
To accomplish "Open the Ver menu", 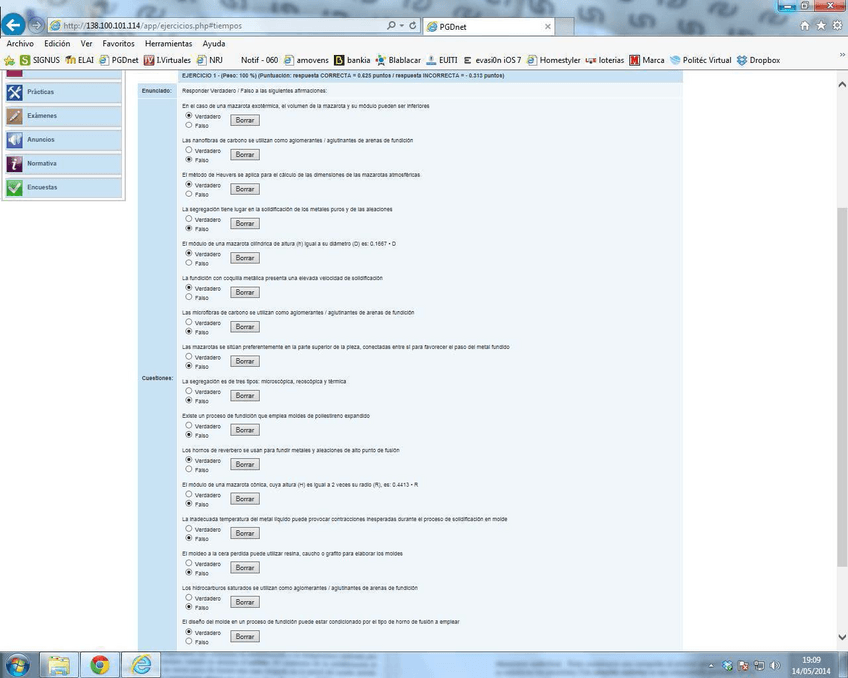I will pos(86,43).
